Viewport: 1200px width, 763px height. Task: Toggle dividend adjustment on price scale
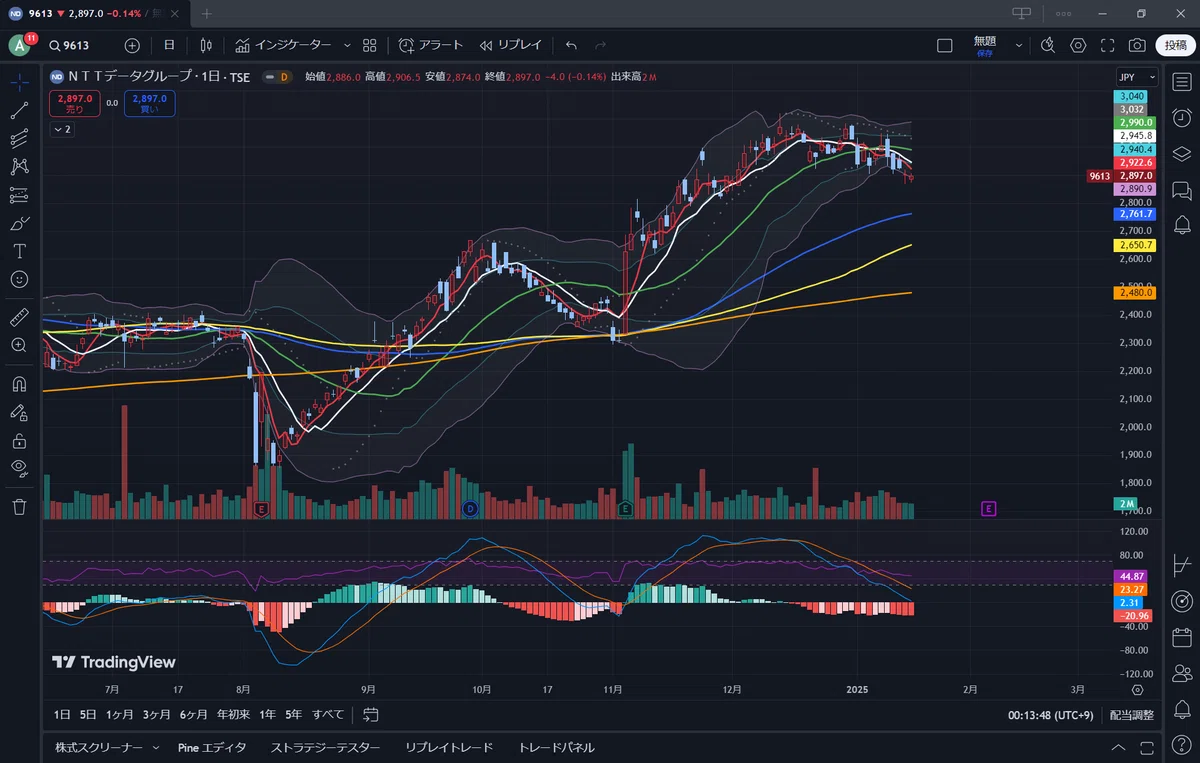[1131, 715]
